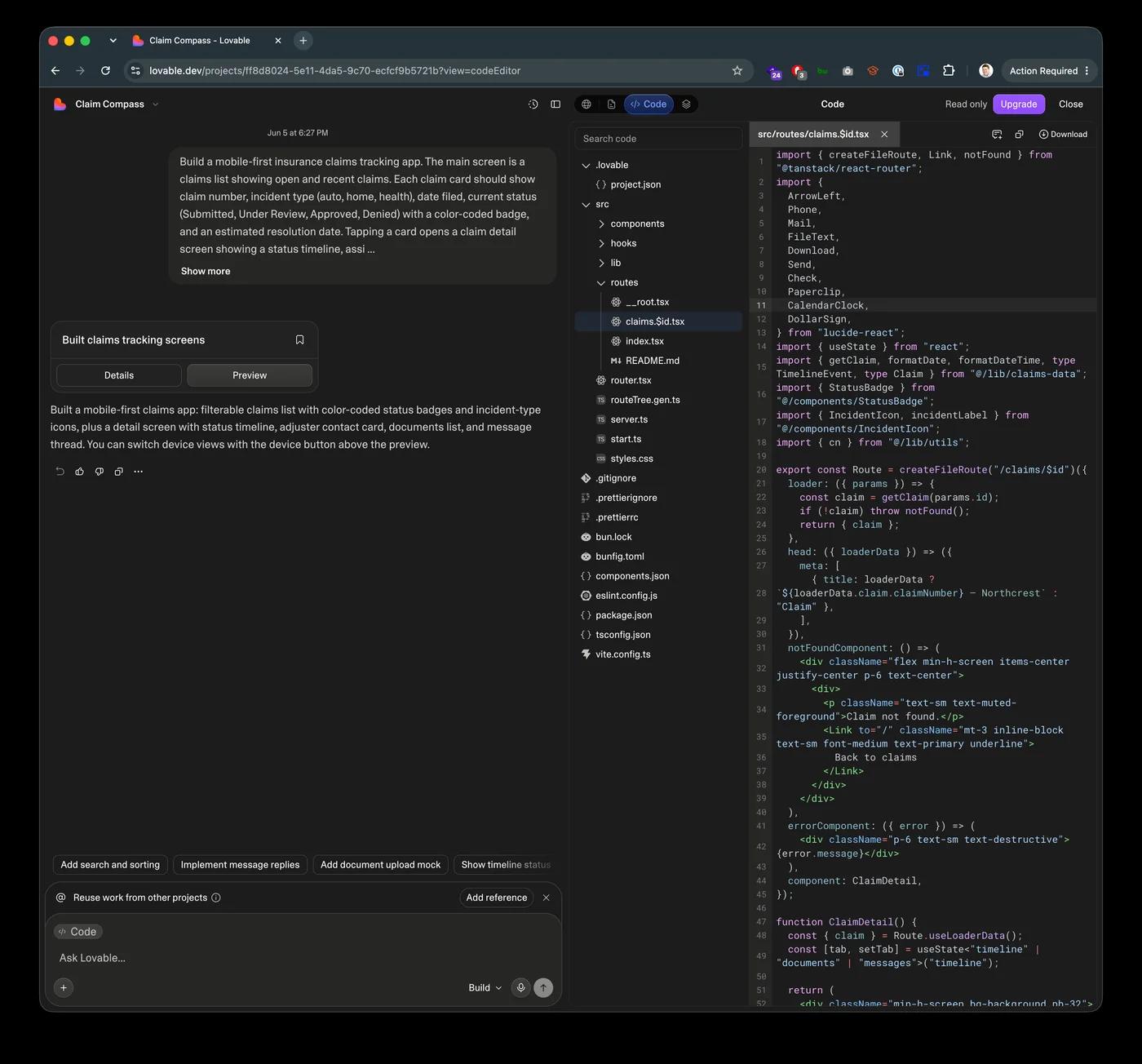Choose Implement message replies suggestion
Image resolution: width=1142 pixels, height=1064 pixels.
click(240, 865)
